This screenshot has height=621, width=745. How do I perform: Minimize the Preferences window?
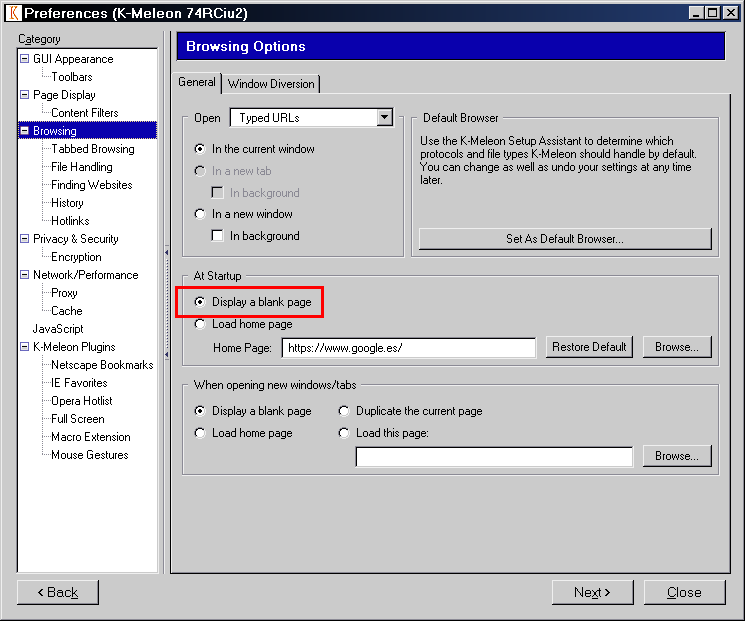(696, 13)
